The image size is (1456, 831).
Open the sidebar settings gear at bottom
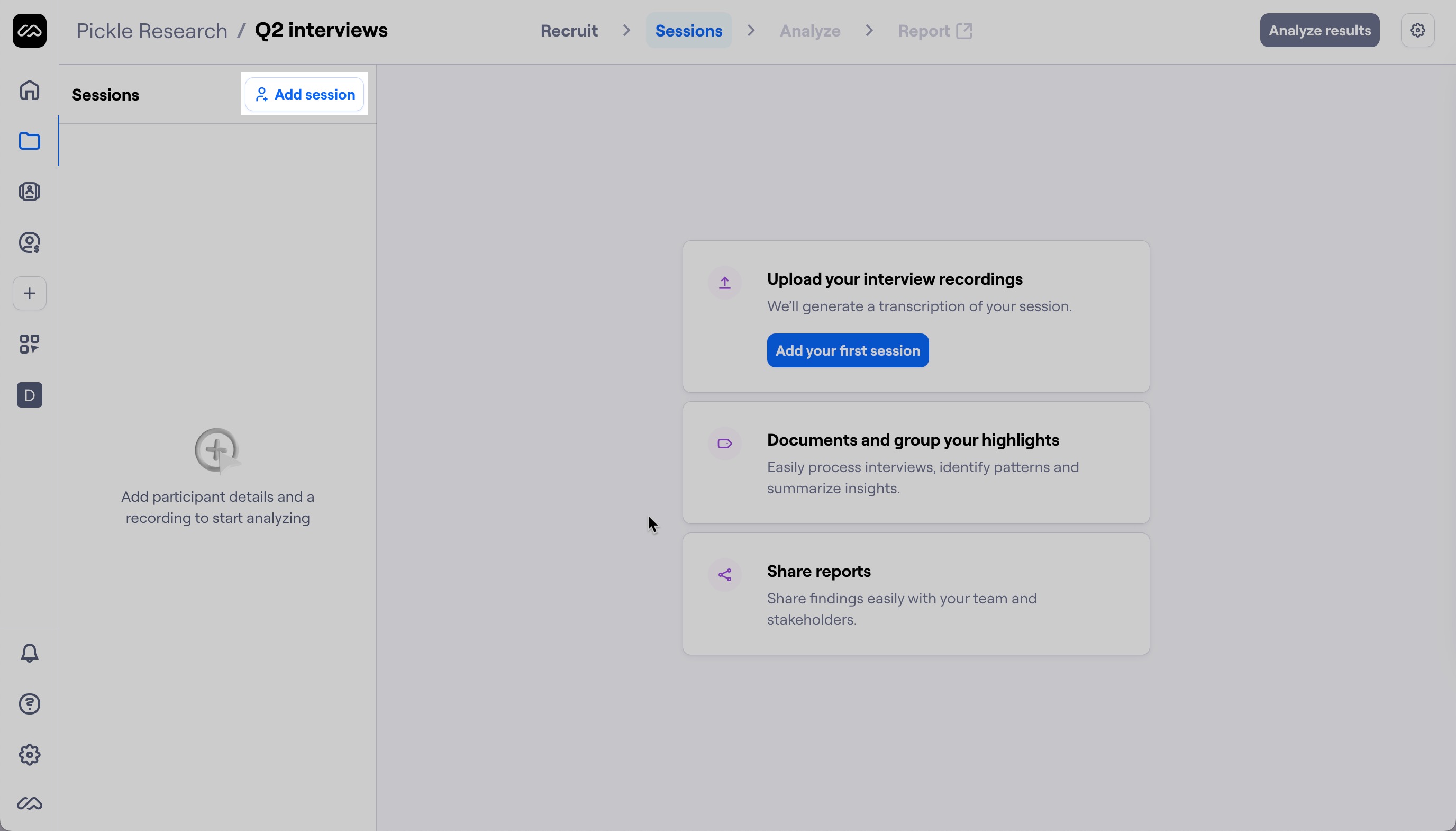coord(29,755)
